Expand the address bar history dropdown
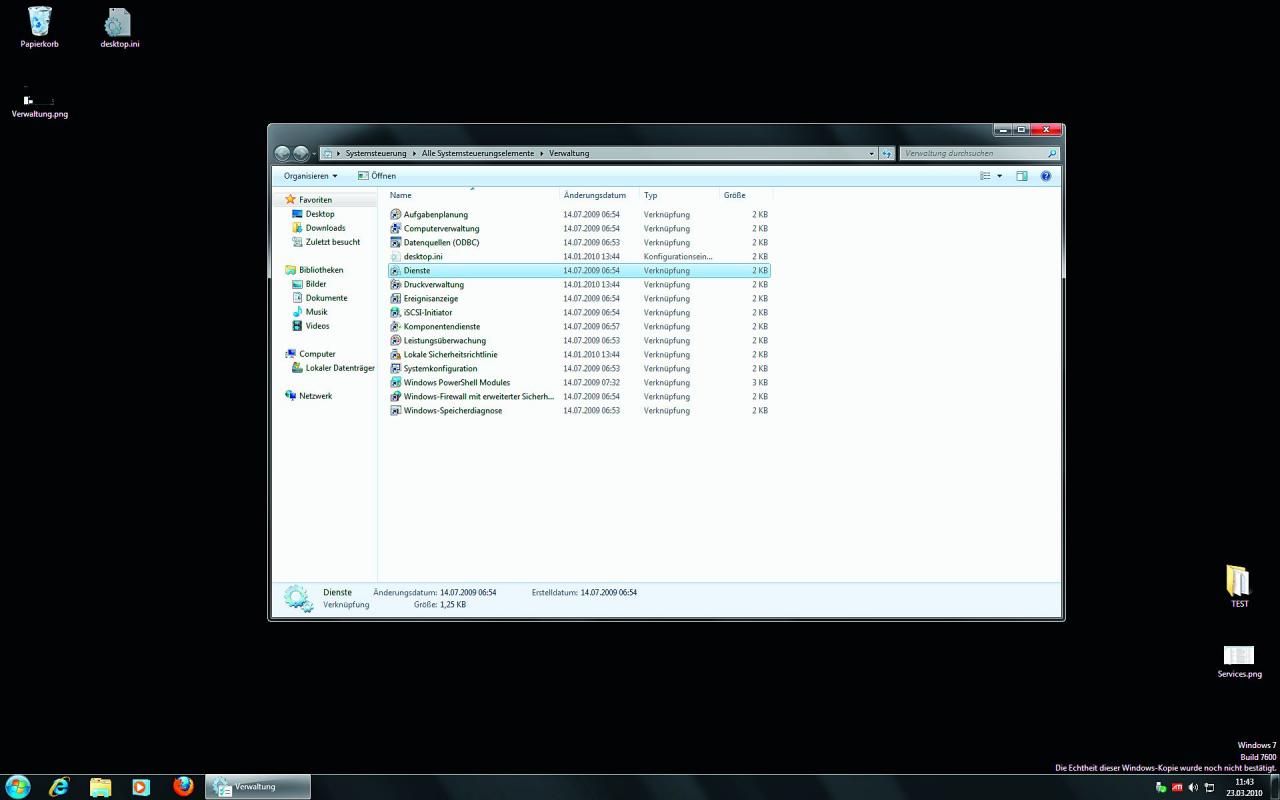1280x800 pixels. (871, 153)
